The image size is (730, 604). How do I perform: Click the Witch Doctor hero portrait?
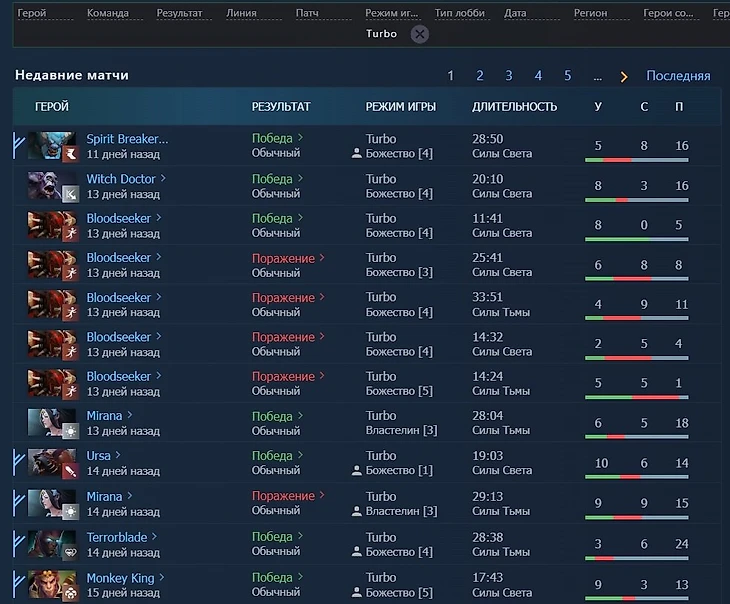[51, 186]
